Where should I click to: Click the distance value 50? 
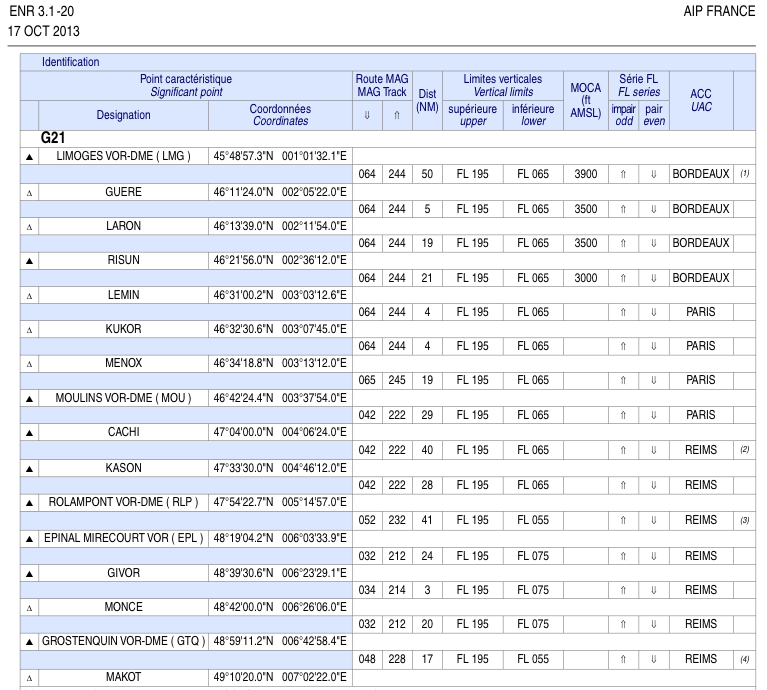click(x=427, y=174)
